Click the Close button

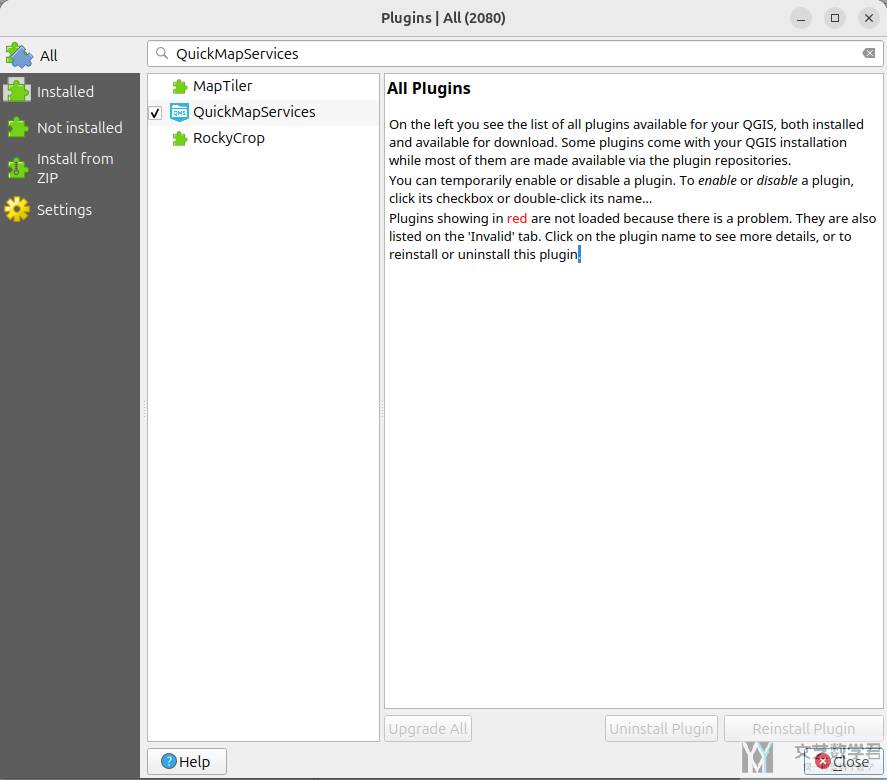(x=842, y=761)
